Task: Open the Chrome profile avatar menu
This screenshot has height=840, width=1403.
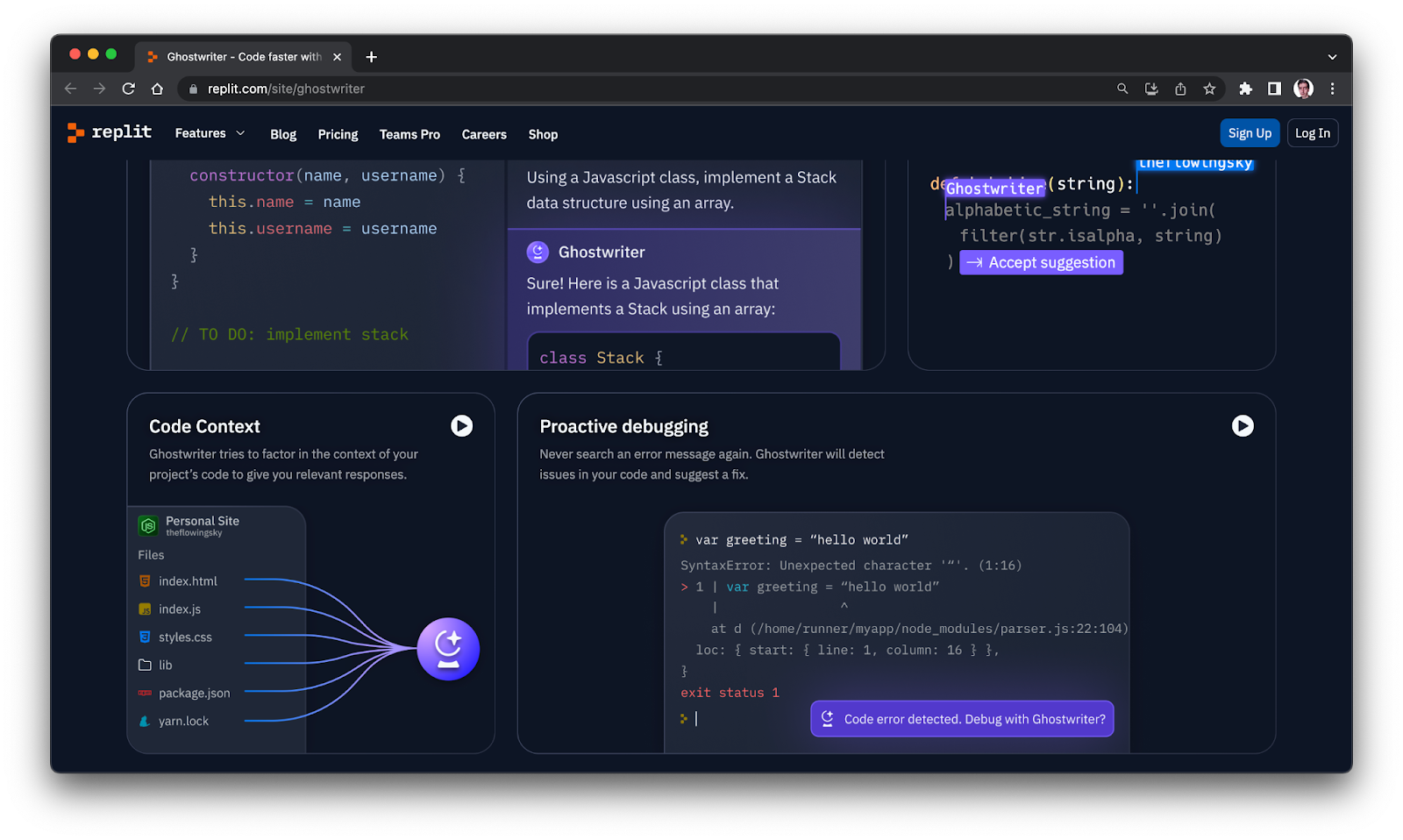Action: coord(1303,89)
